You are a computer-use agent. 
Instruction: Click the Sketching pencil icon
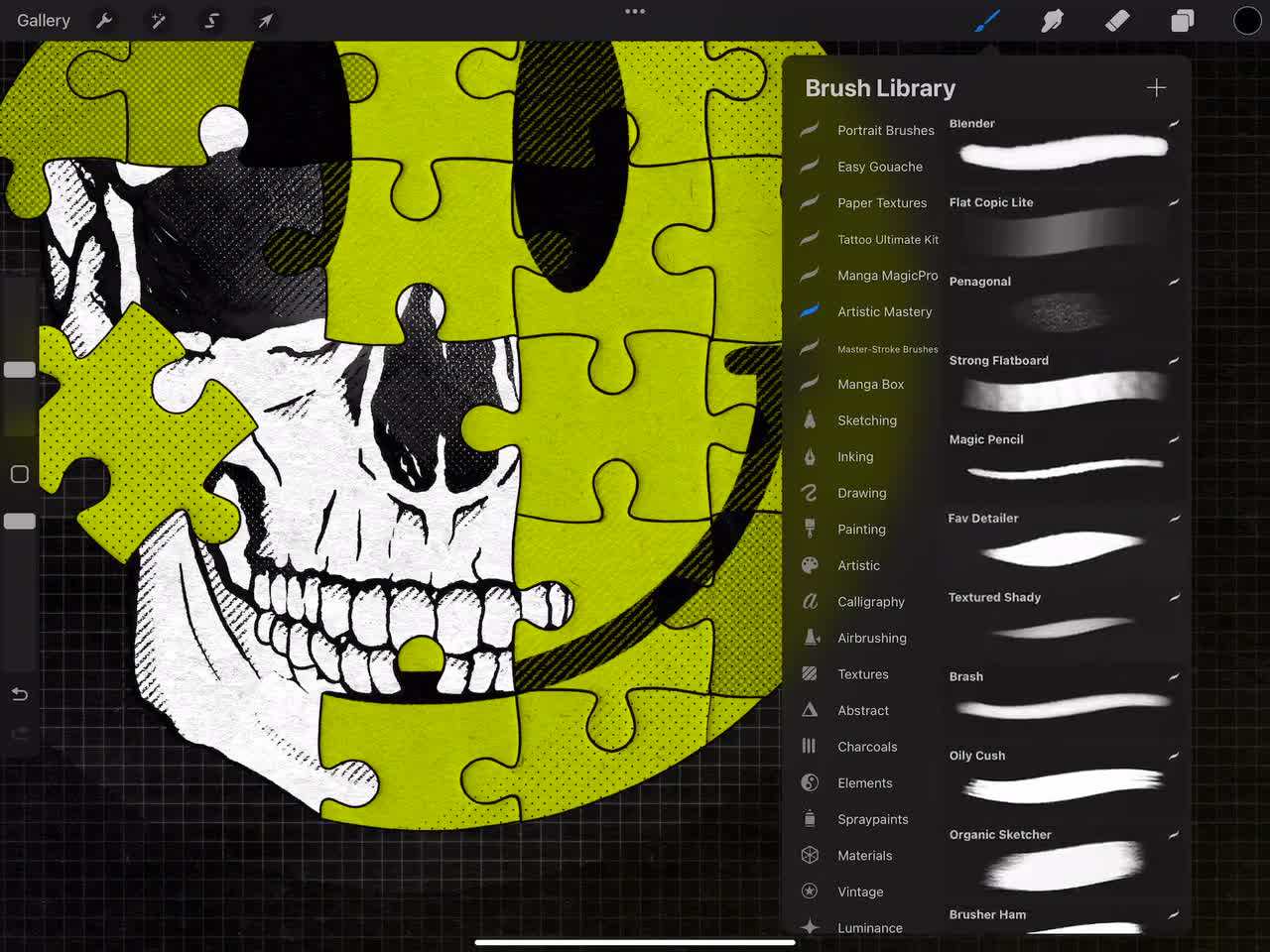[810, 419]
